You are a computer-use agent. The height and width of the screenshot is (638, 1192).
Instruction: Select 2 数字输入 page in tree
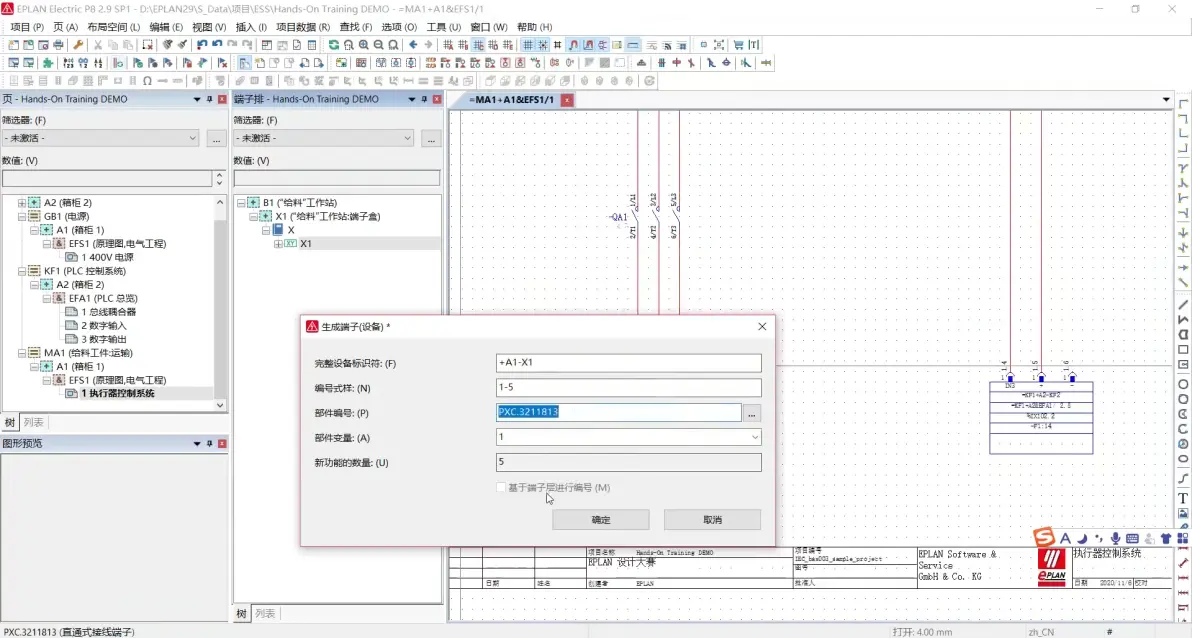tap(104, 325)
